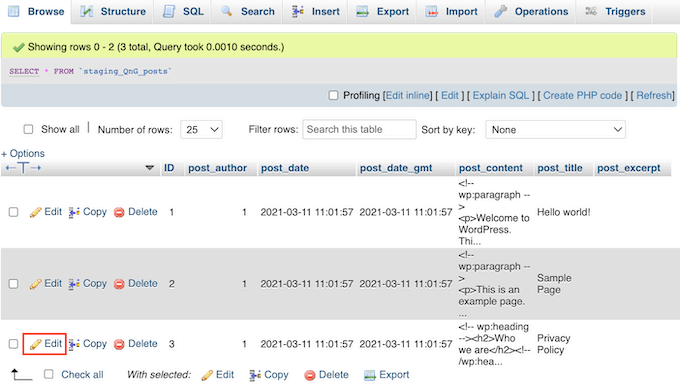Switch to the Export tab
Screen dimensions: 680x384
pos(382,12)
